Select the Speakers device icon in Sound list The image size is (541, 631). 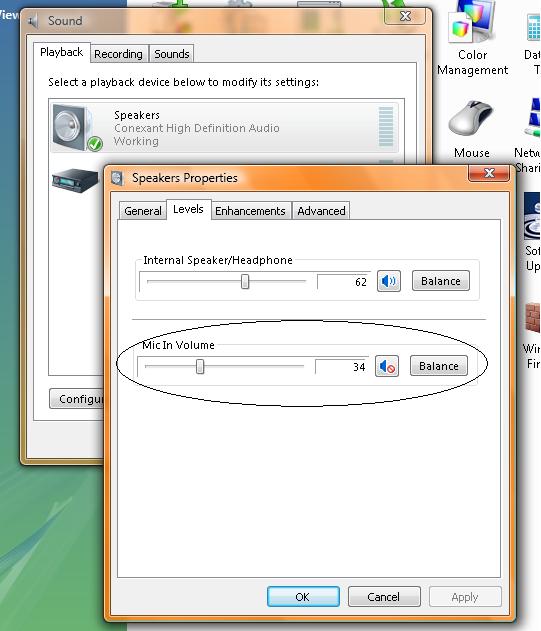[x=78, y=128]
